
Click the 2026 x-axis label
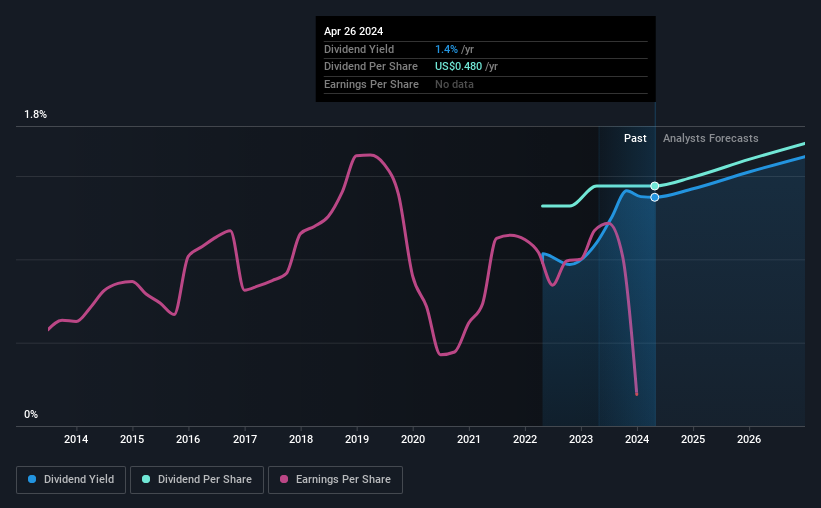point(749,439)
